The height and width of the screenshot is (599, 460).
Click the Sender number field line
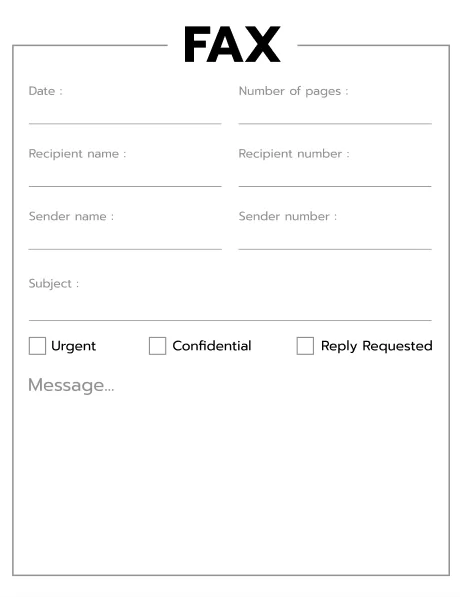(x=335, y=240)
